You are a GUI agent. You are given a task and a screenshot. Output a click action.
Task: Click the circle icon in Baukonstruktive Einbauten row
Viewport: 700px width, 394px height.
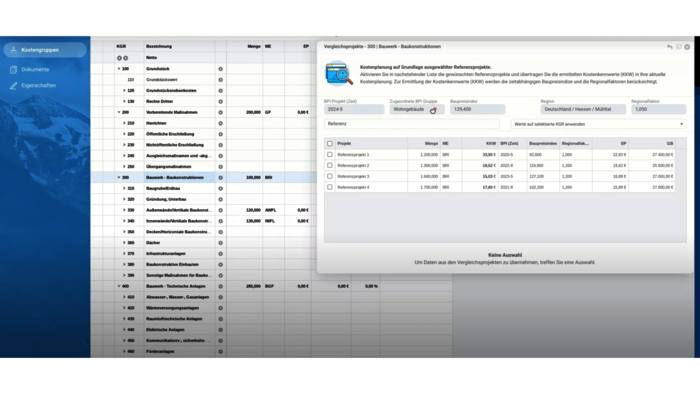tap(221, 265)
